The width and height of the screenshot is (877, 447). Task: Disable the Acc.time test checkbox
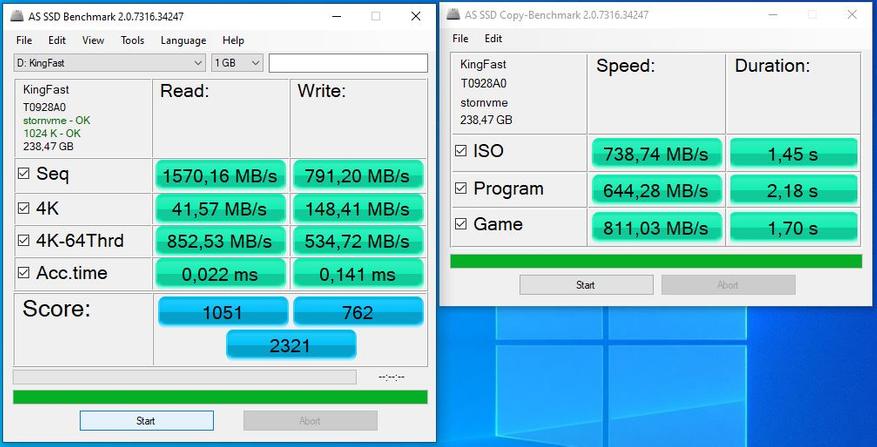pyautogui.click(x=24, y=273)
